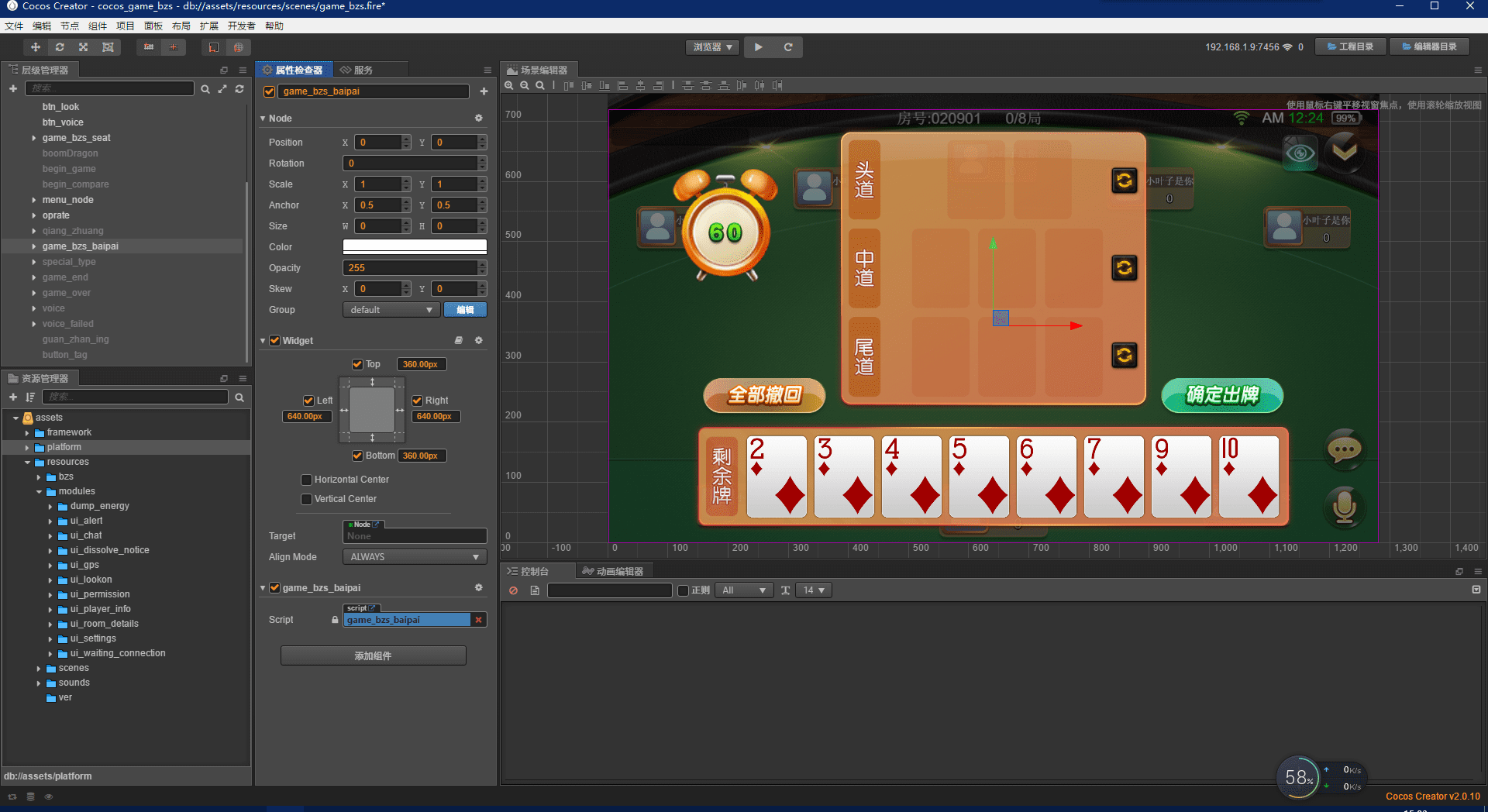1488x812 pixels.
Task: Click the align top icon in scene toolbar
Action: click(570, 85)
